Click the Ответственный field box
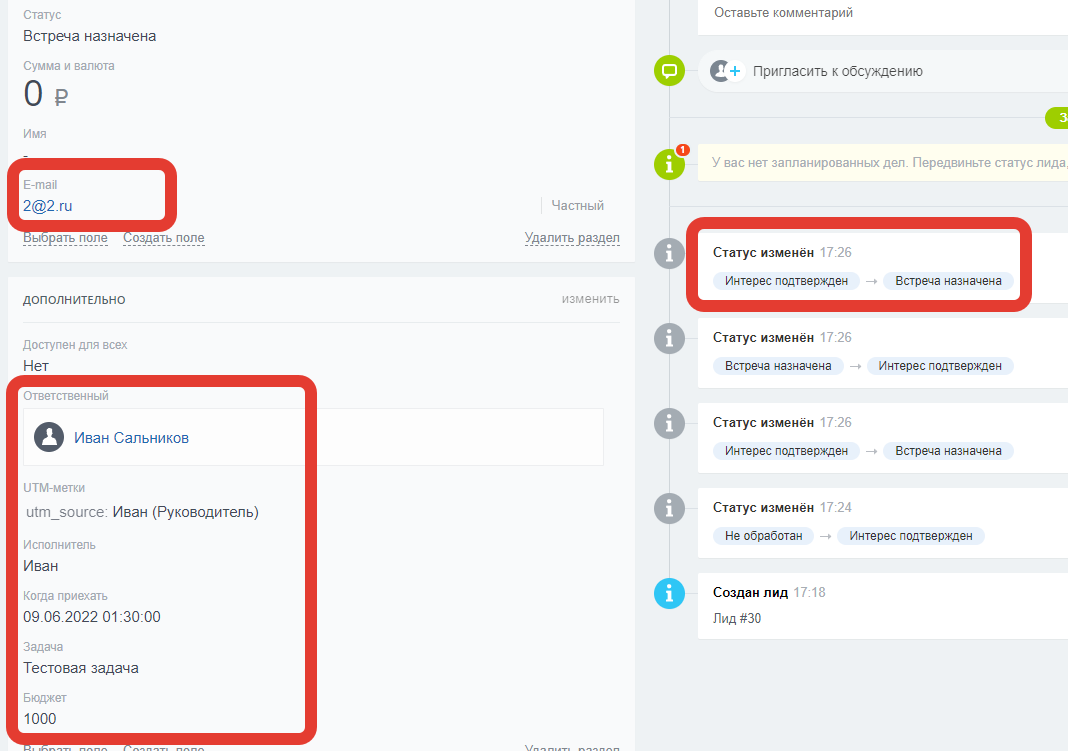This screenshot has width=1068, height=751. tap(313, 437)
